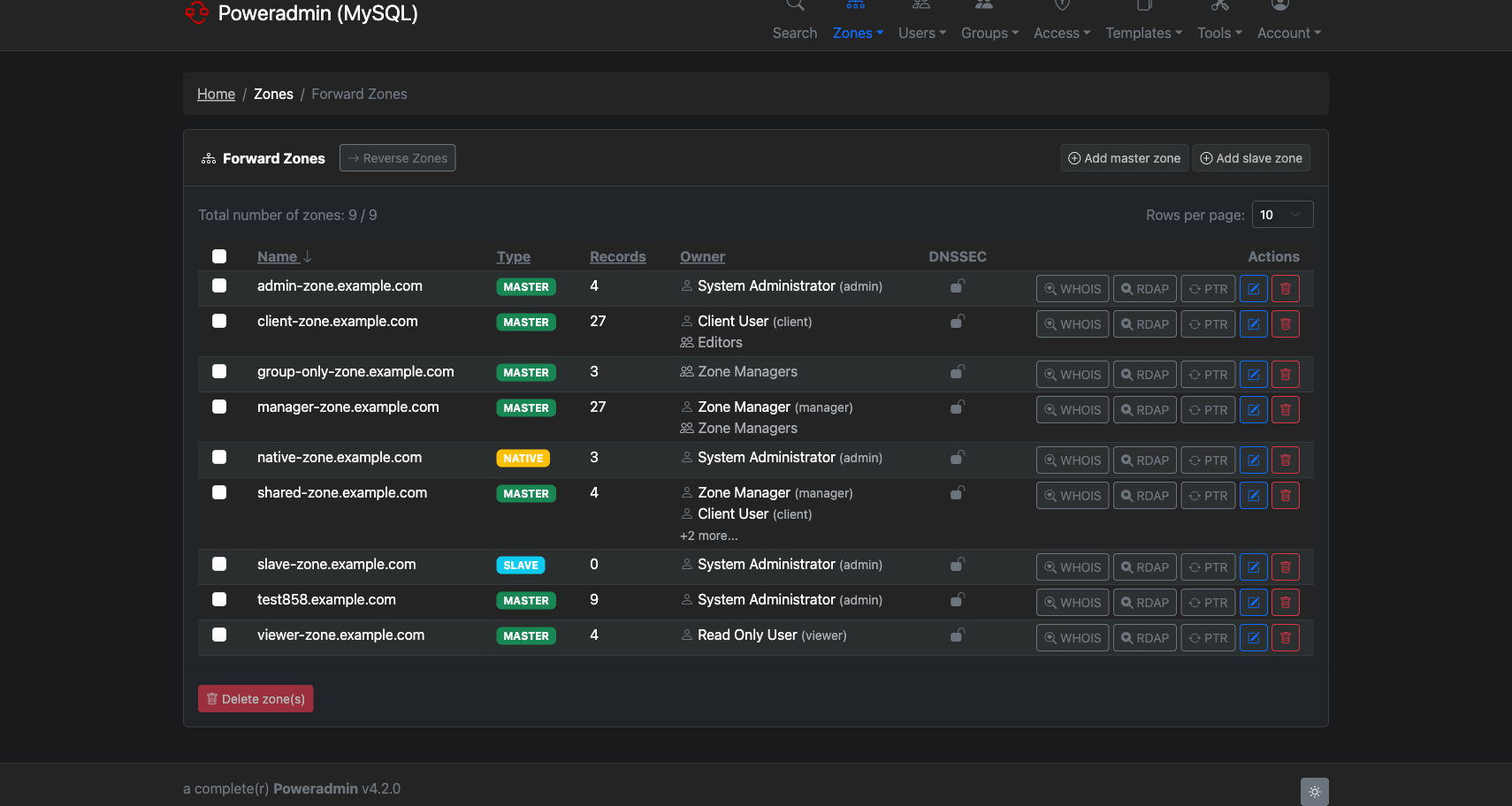The width and height of the screenshot is (1512, 806).
Task: Click the Poweradmin logo icon
Action: [196, 12]
